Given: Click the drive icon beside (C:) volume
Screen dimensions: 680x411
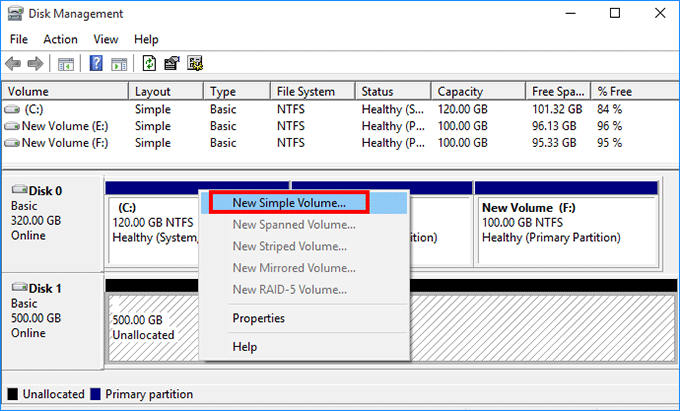Looking at the screenshot, I should click(x=12, y=109).
